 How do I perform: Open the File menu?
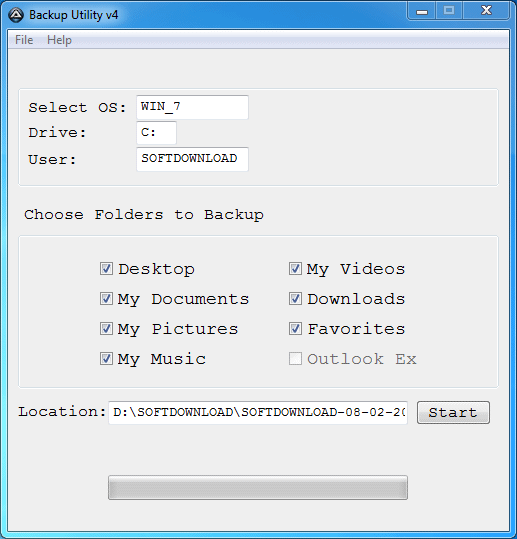[24, 40]
